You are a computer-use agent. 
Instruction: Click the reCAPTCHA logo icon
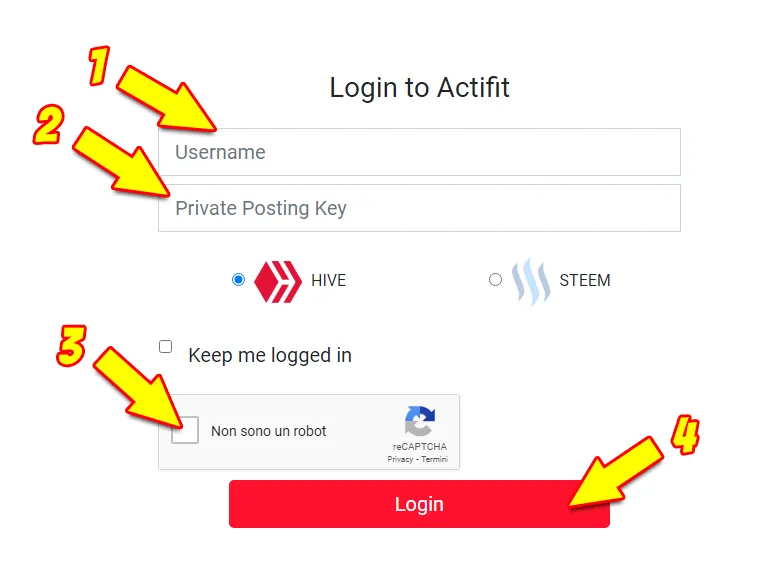pos(419,421)
